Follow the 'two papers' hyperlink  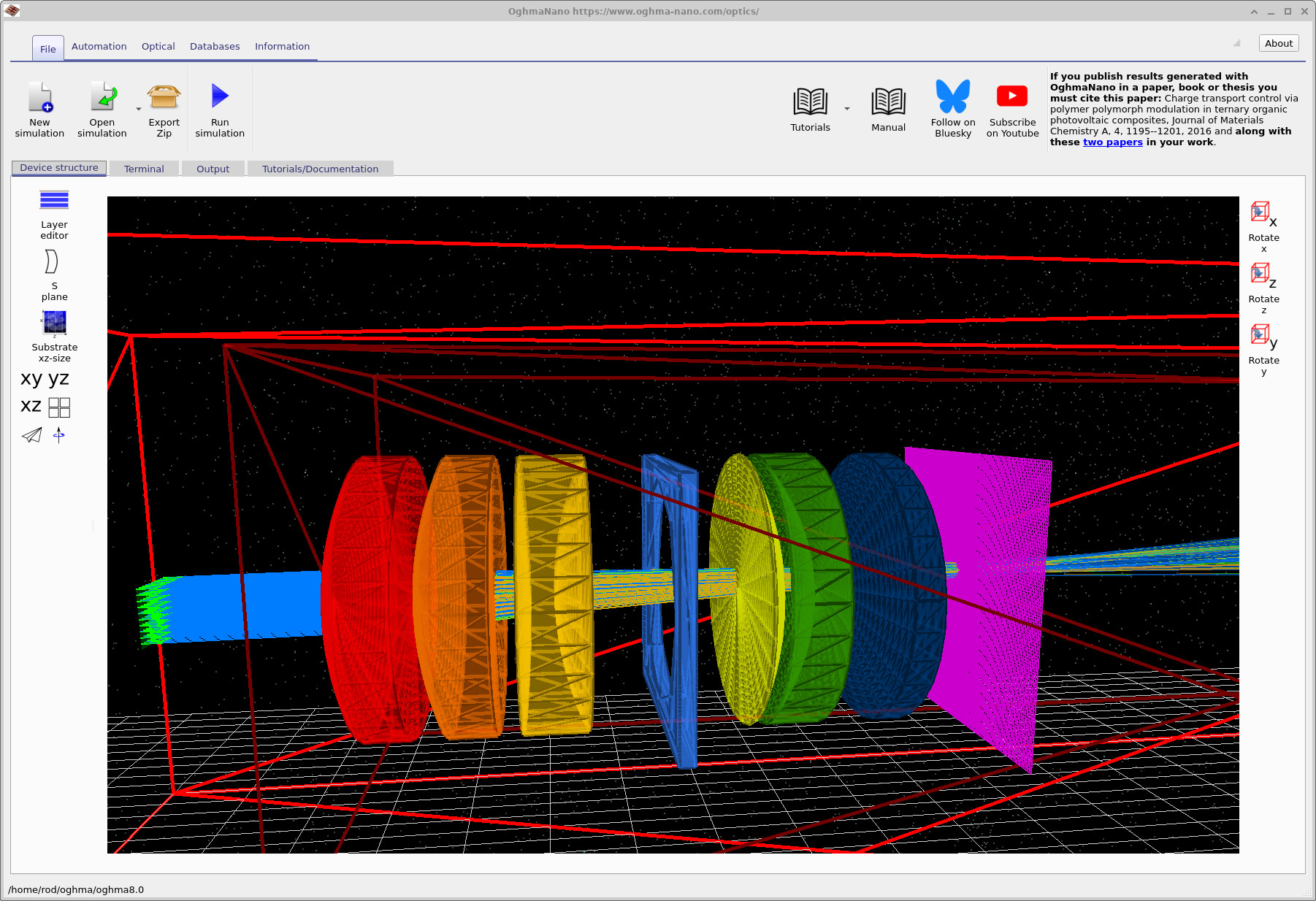coord(1112,142)
